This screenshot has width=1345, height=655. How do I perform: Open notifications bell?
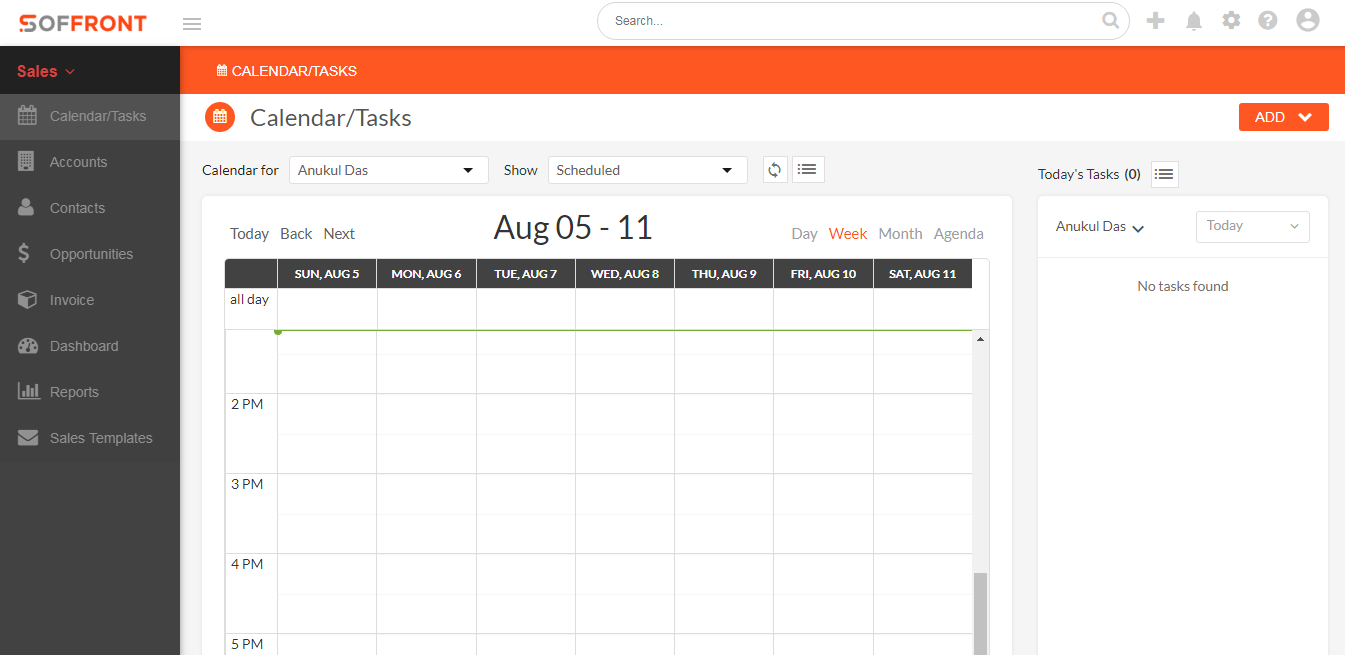[x=1194, y=21]
